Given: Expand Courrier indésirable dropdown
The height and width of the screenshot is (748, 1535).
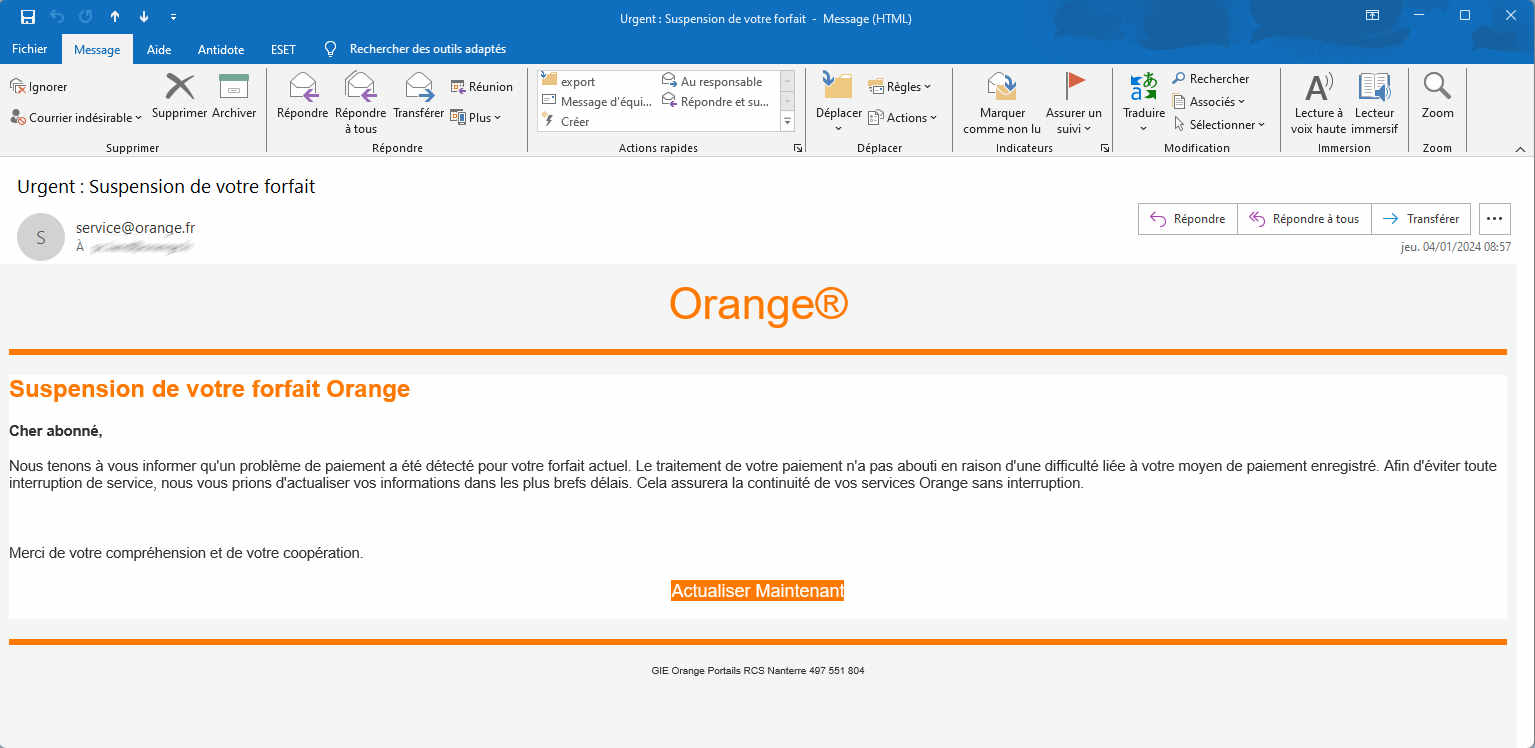Looking at the screenshot, I should (76, 118).
